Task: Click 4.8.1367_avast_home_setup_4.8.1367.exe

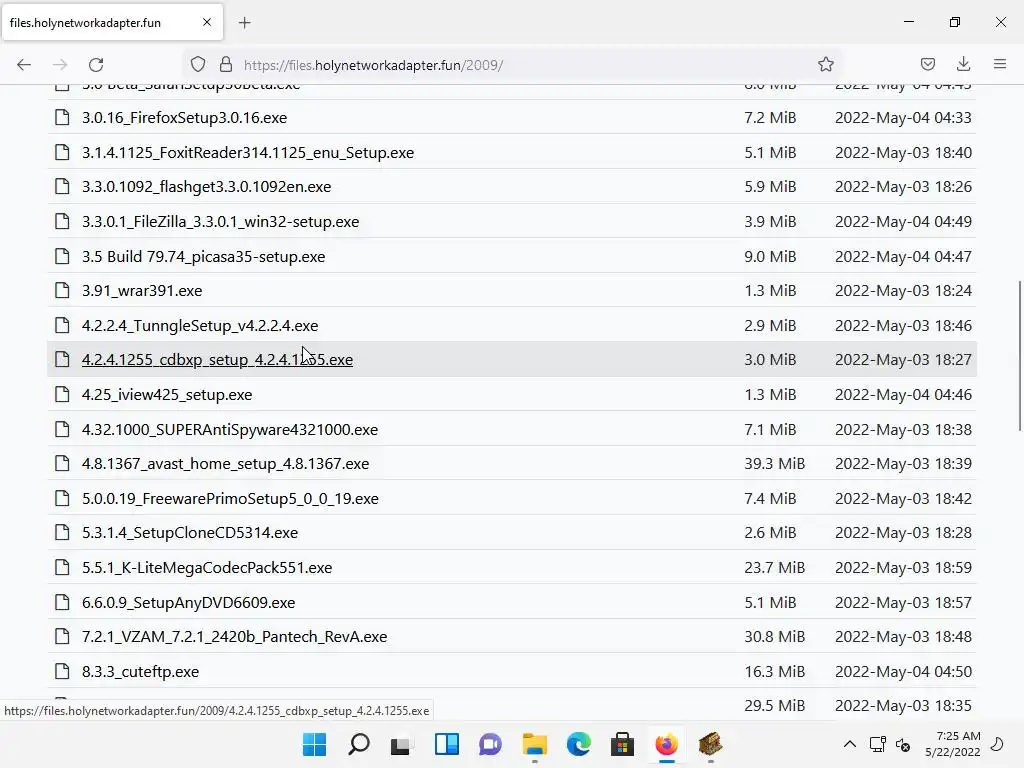Action: (225, 464)
